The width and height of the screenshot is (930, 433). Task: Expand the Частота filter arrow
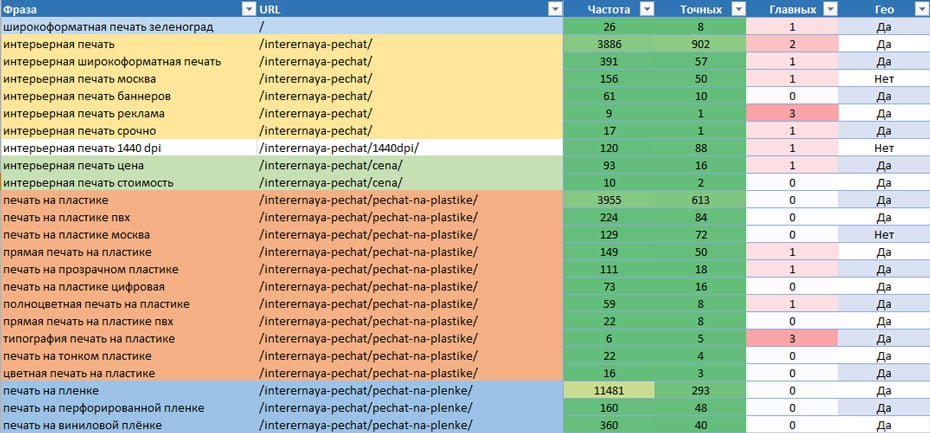pos(646,9)
